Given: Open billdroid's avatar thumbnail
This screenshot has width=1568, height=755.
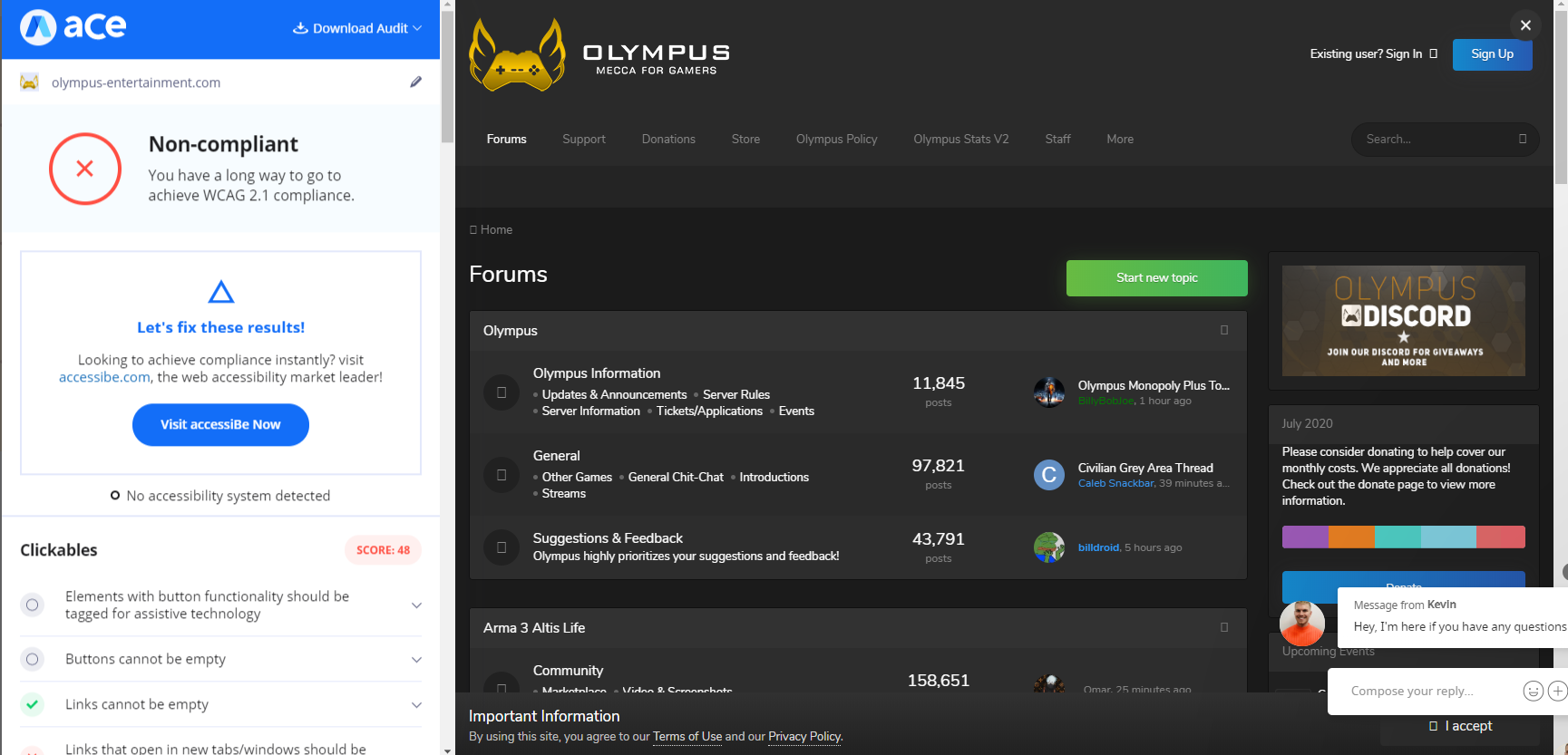Looking at the screenshot, I should pos(1049,547).
